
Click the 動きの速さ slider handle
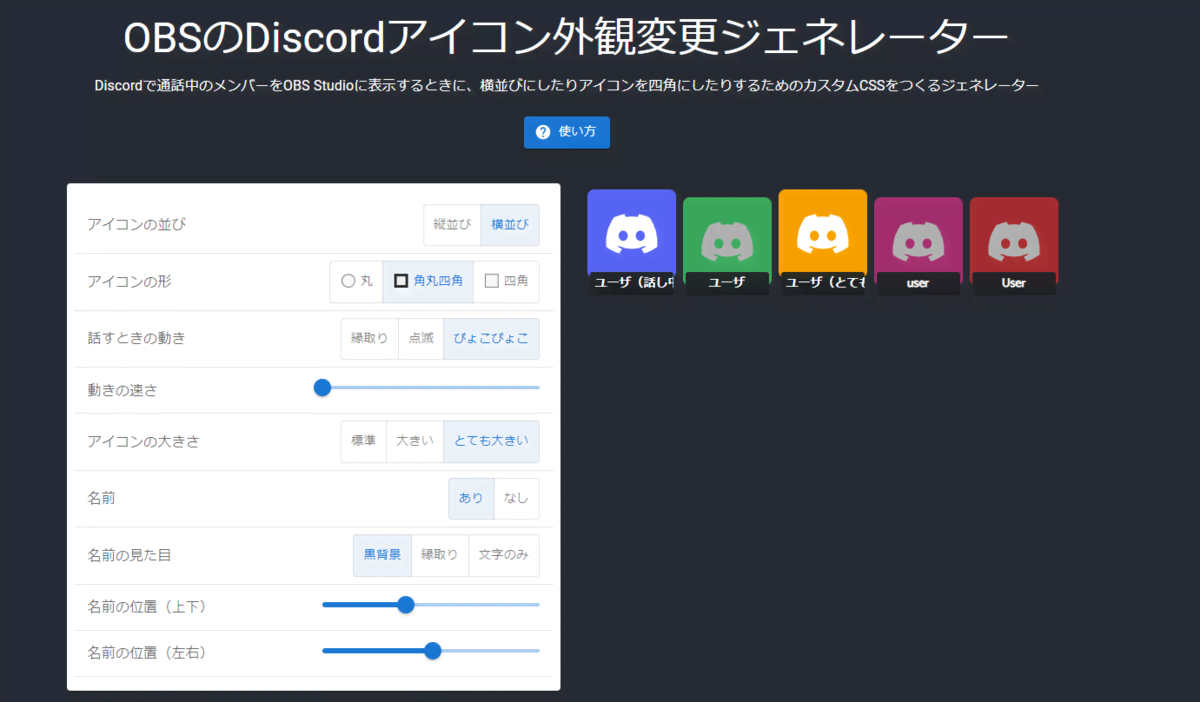(322, 387)
